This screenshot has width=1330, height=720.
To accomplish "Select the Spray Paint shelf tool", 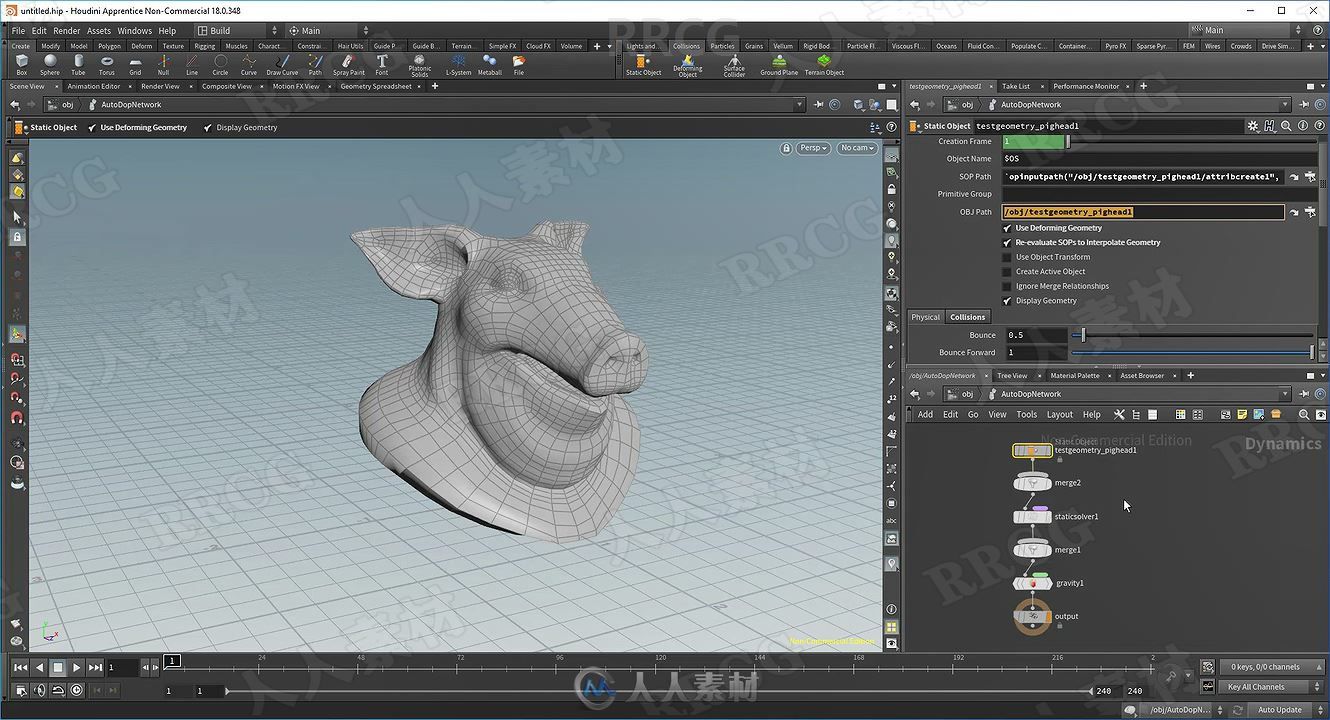I will click(348, 65).
